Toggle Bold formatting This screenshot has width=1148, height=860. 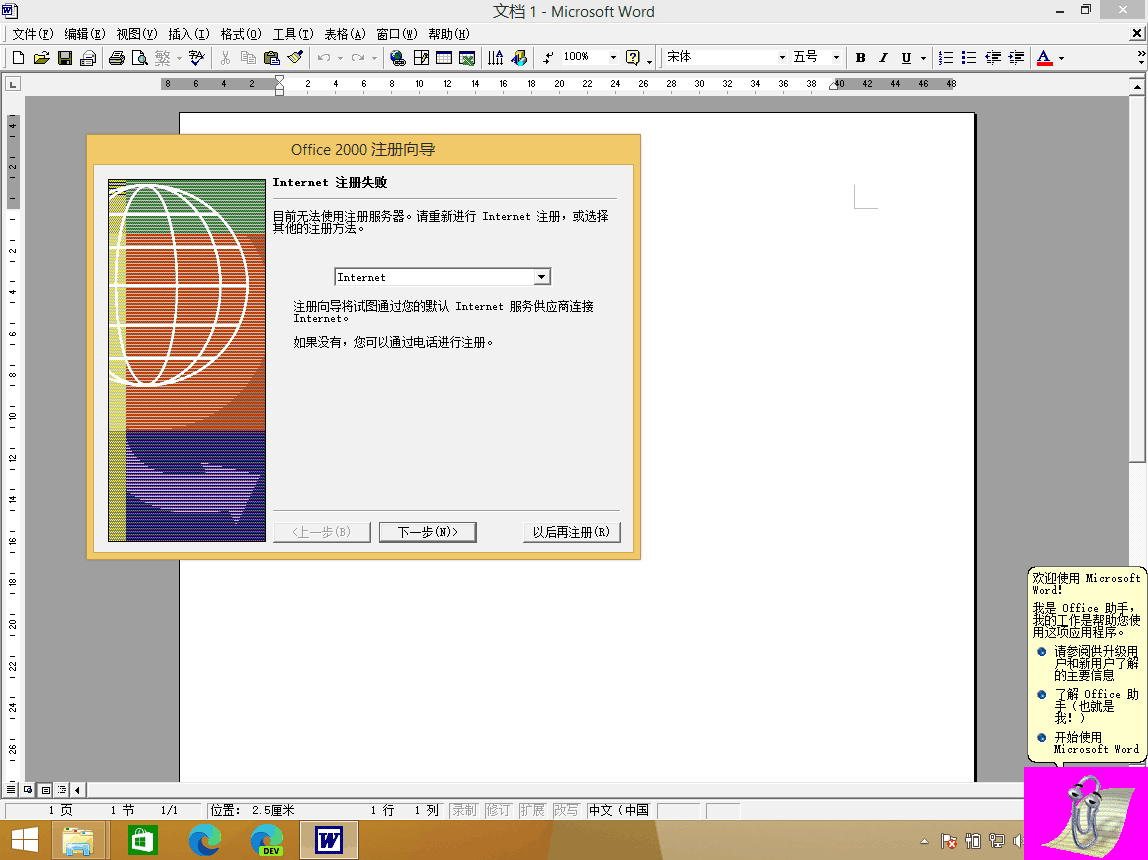[x=860, y=58]
